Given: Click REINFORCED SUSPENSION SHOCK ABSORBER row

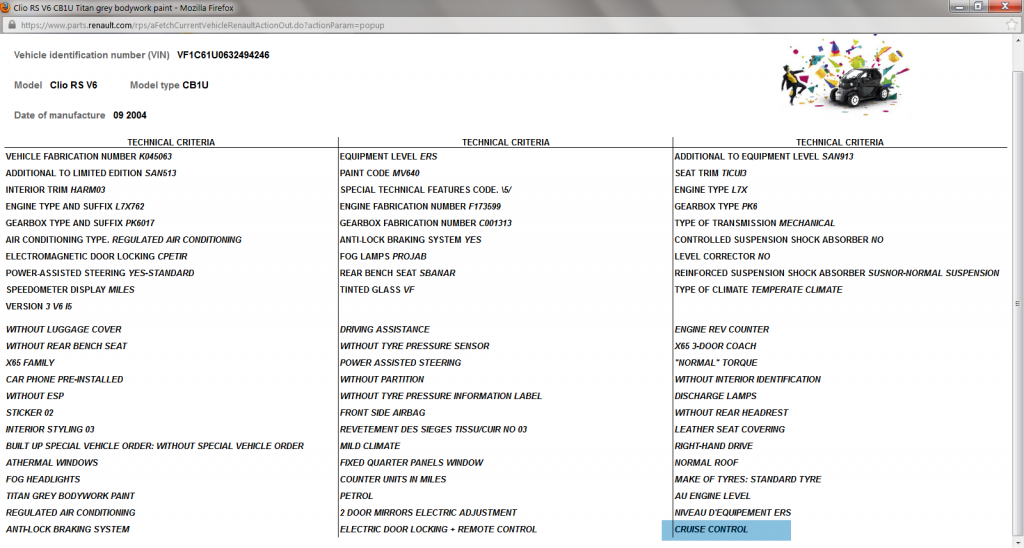Looking at the screenshot, I should pos(837,273).
